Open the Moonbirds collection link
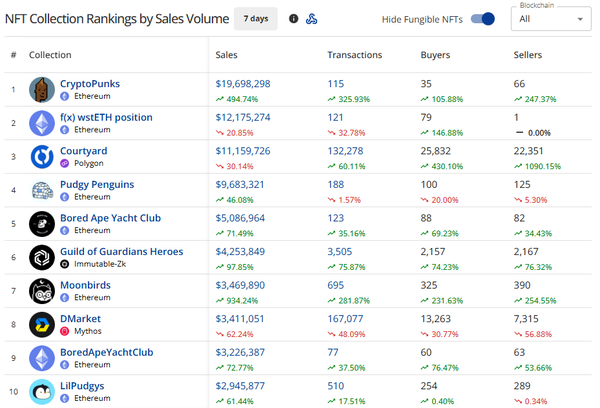The width and height of the screenshot is (600, 408). [85, 285]
